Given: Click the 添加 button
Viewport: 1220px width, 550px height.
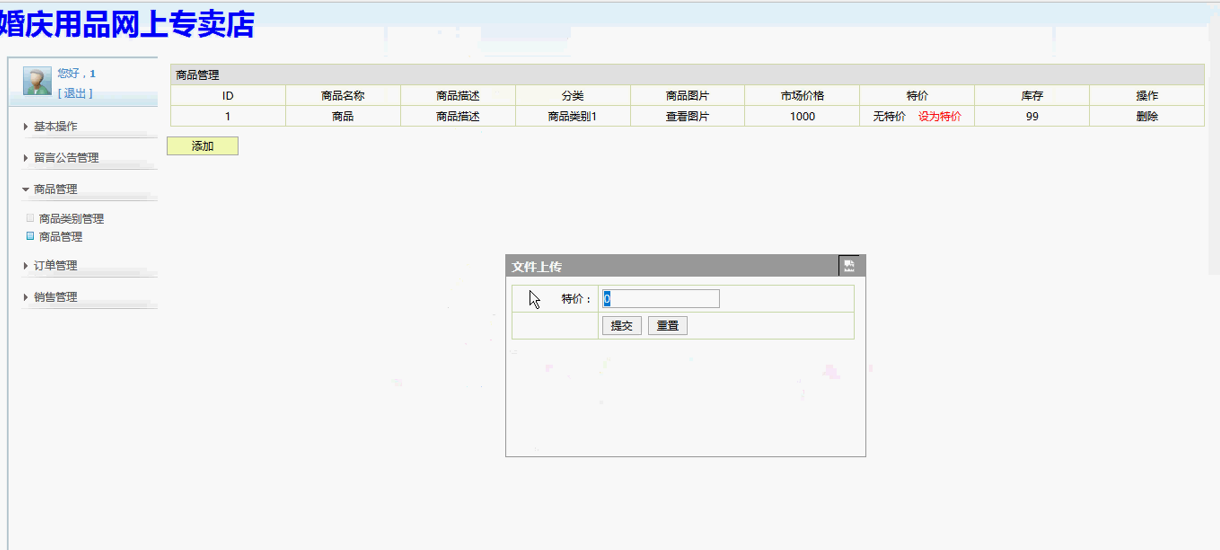Looking at the screenshot, I should [x=202, y=146].
